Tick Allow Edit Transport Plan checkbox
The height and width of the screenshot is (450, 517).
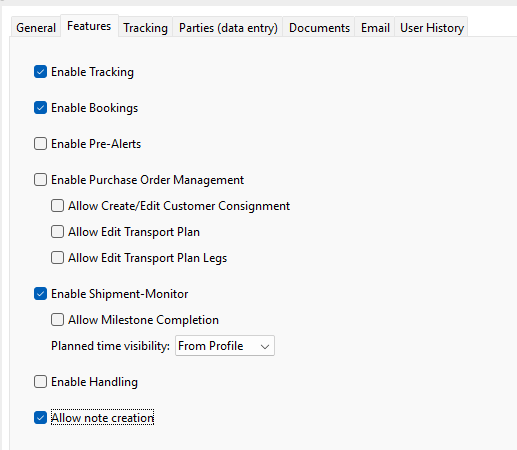[57, 232]
